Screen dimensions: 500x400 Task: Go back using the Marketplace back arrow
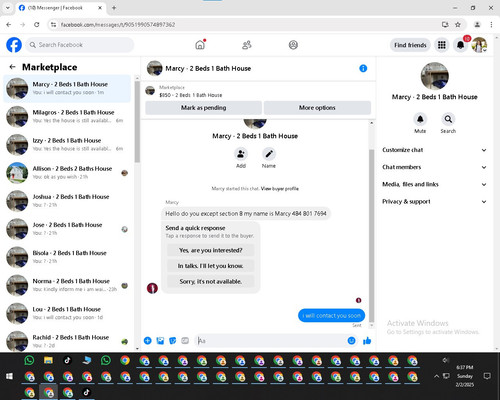click(x=12, y=67)
